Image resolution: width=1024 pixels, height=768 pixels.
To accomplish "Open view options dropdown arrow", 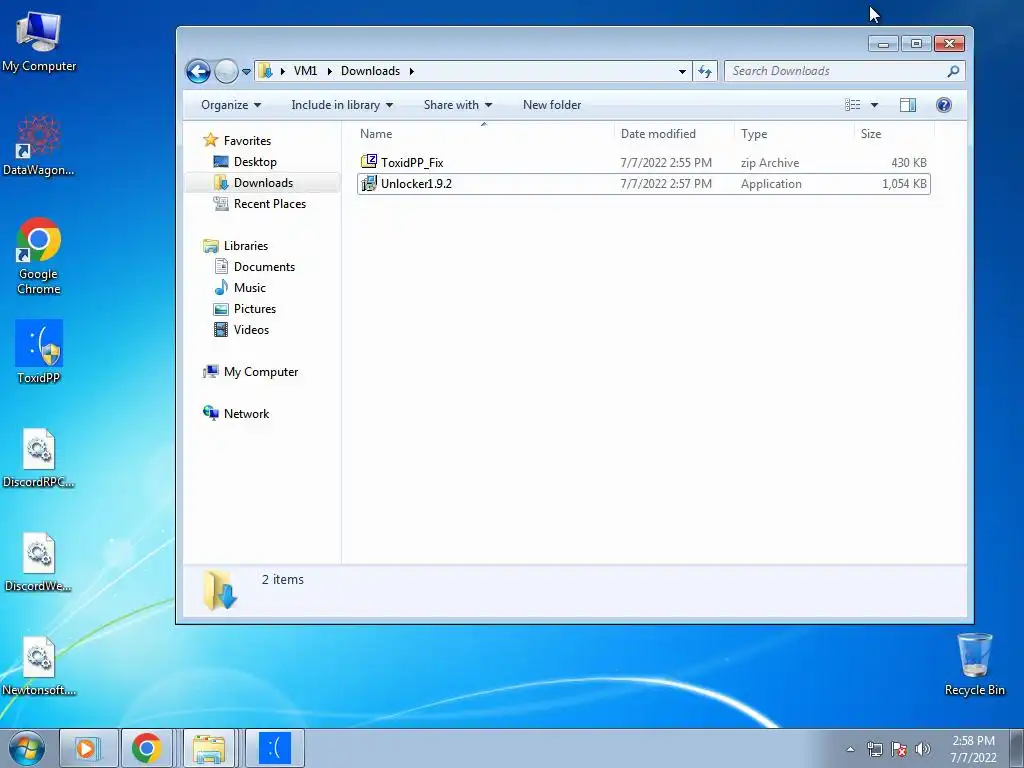I will coord(874,105).
